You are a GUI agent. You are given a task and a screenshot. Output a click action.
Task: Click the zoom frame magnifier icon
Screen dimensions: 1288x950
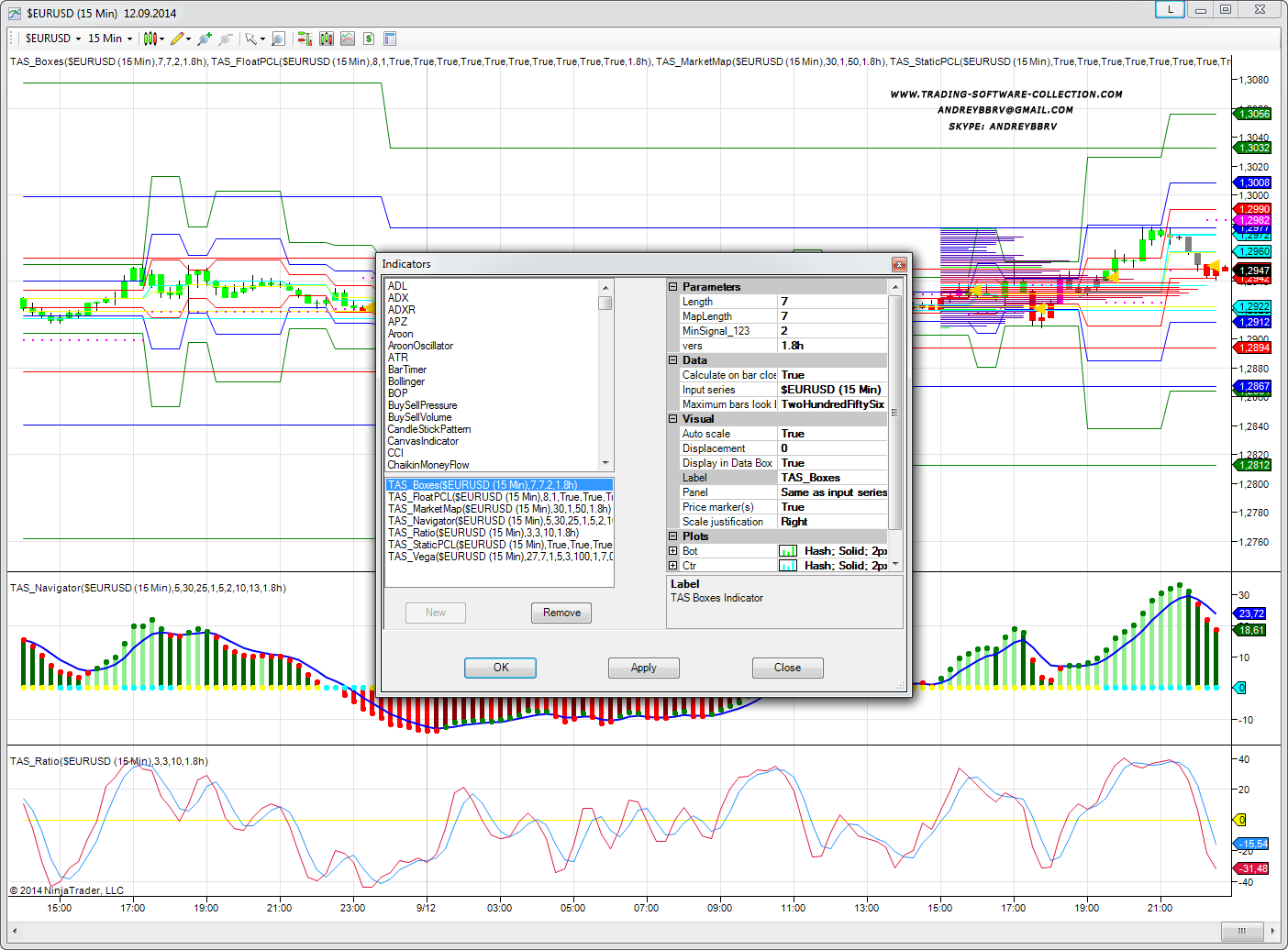point(278,39)
